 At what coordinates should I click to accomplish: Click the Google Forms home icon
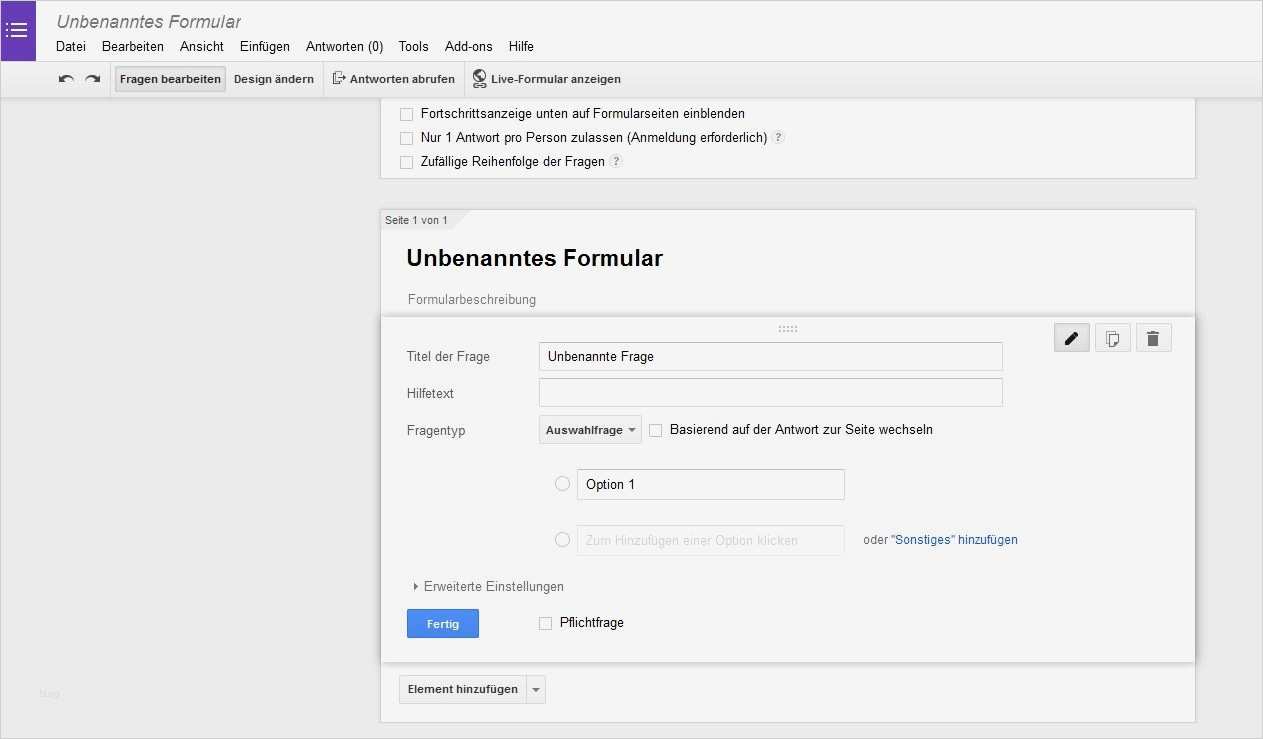[17, 30]
